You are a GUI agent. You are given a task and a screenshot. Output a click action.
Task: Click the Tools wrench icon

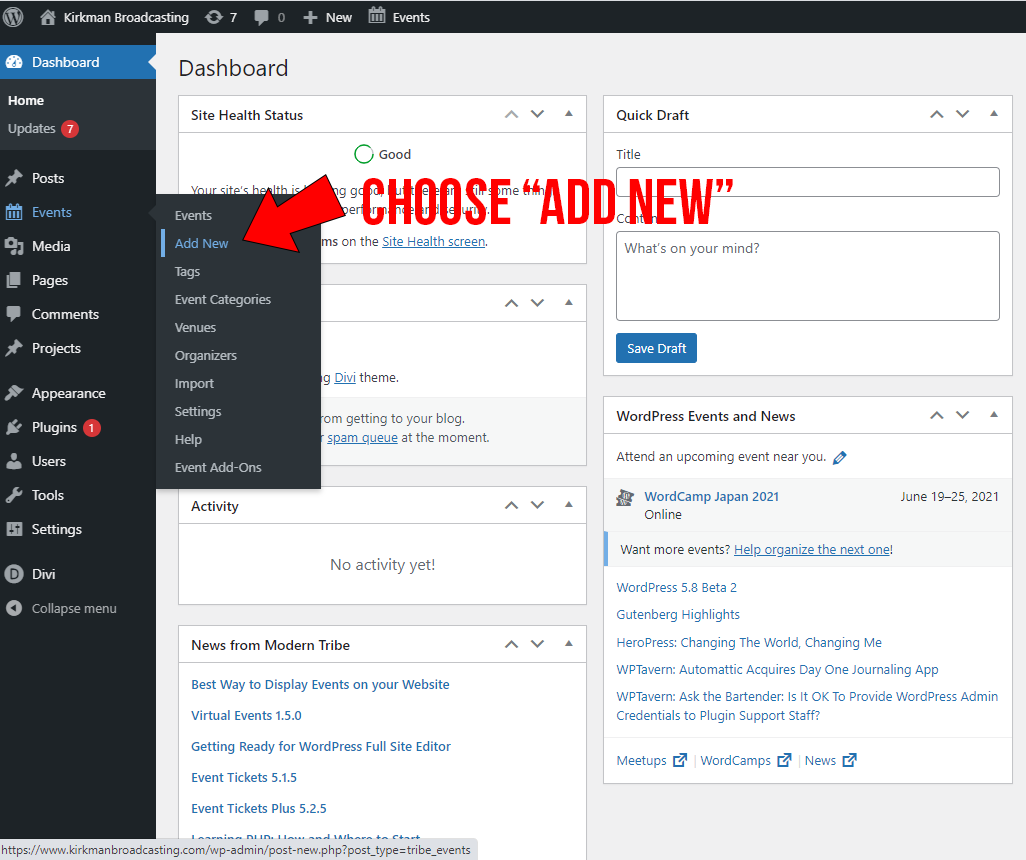pos(14,495)
